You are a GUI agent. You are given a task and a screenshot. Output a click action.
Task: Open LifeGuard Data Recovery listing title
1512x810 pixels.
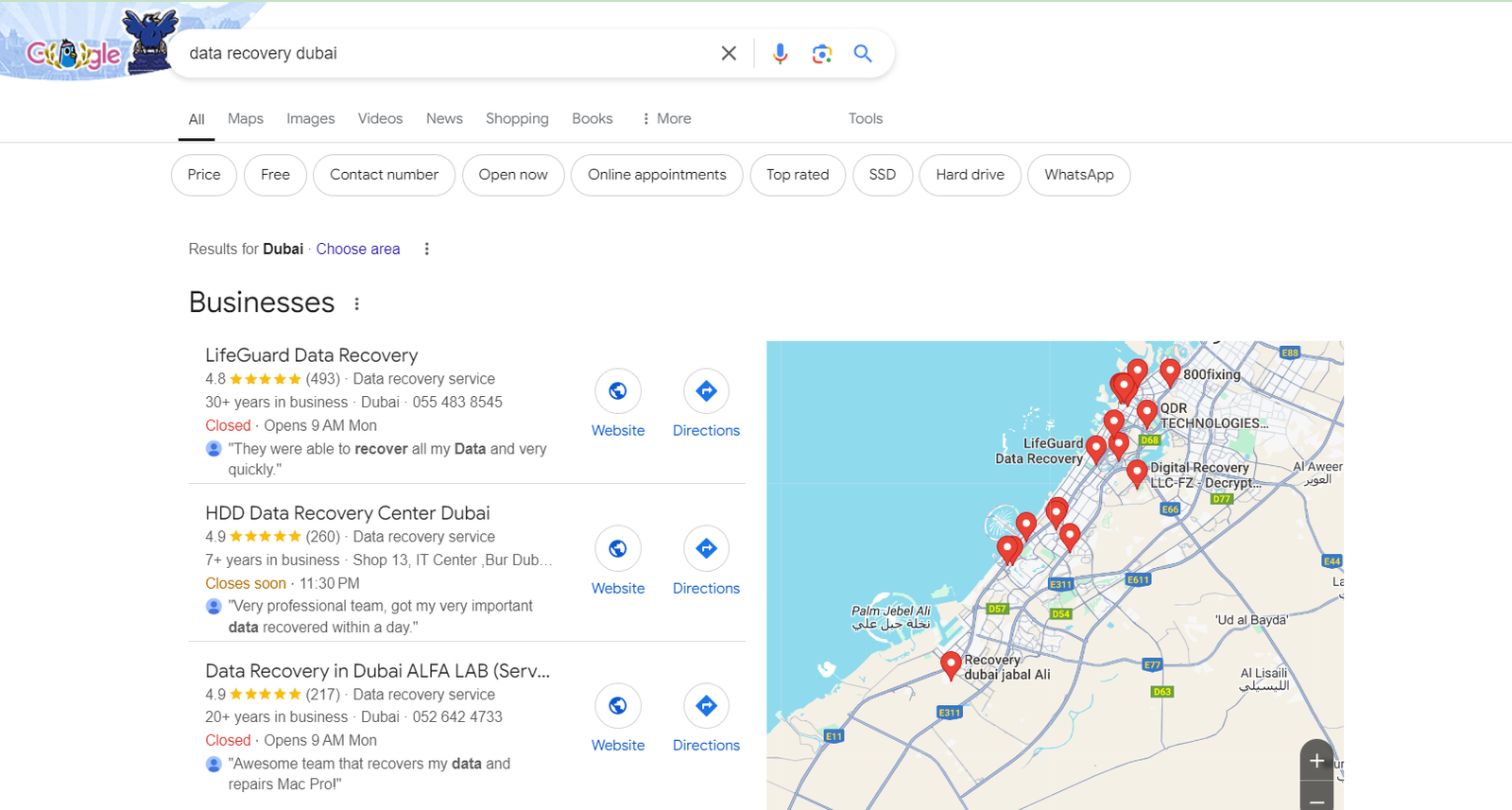point(312,355)
